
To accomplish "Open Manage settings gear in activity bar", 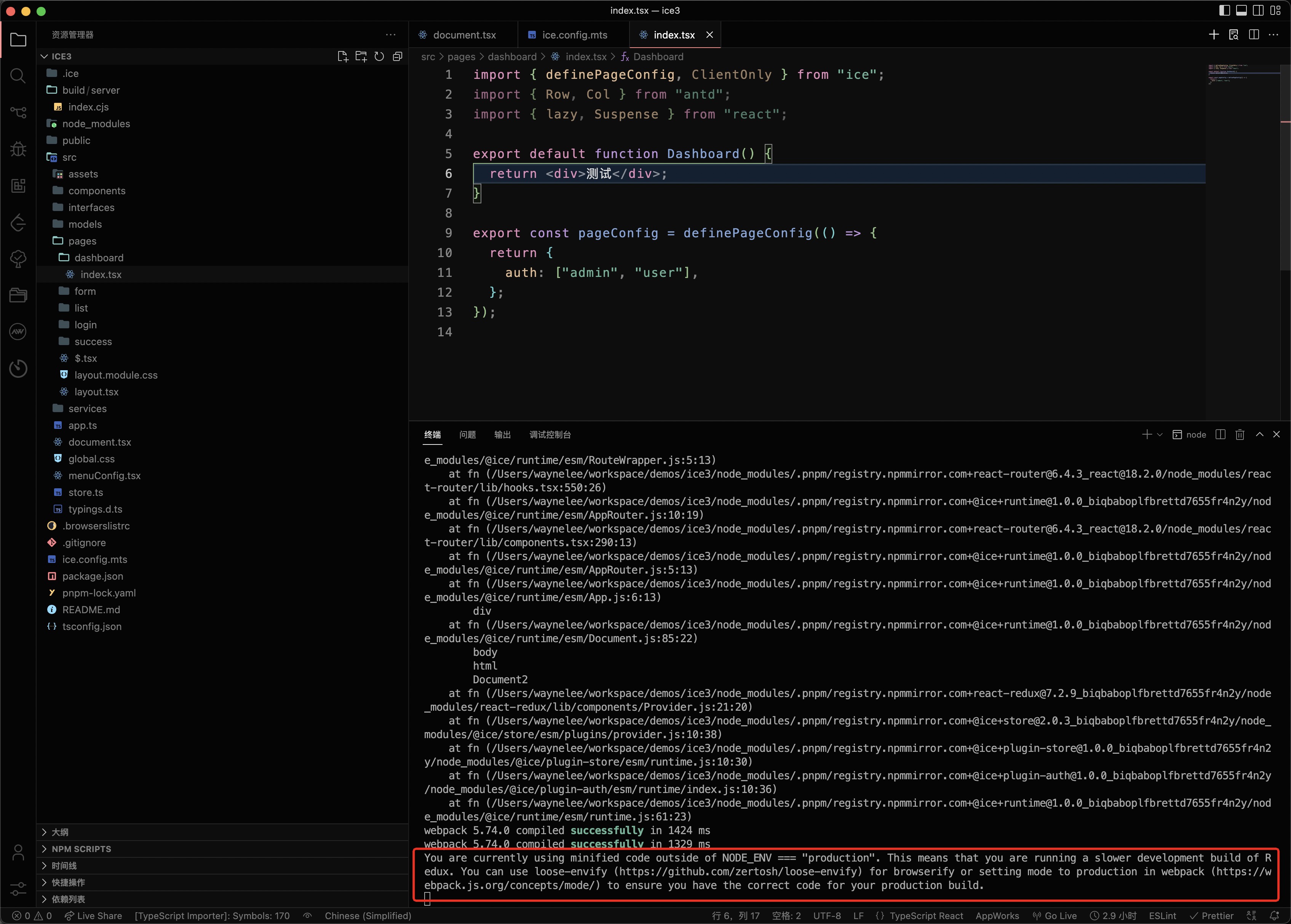I will [18, 888].
